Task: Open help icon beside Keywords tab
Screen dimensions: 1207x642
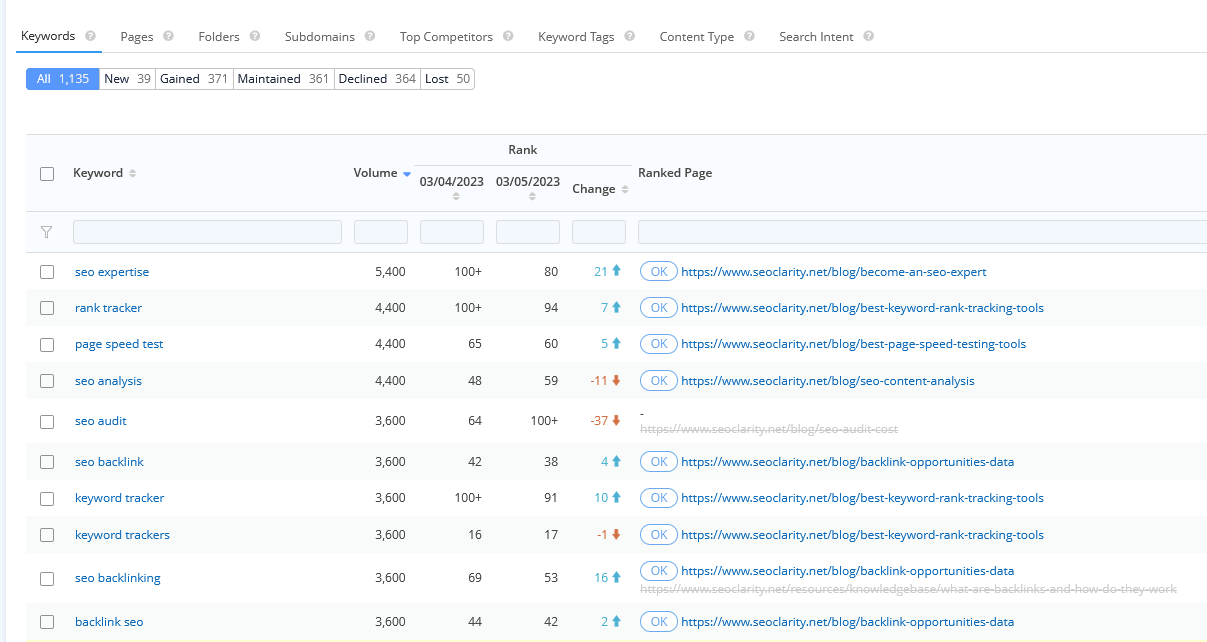Action: coord(91,36)
